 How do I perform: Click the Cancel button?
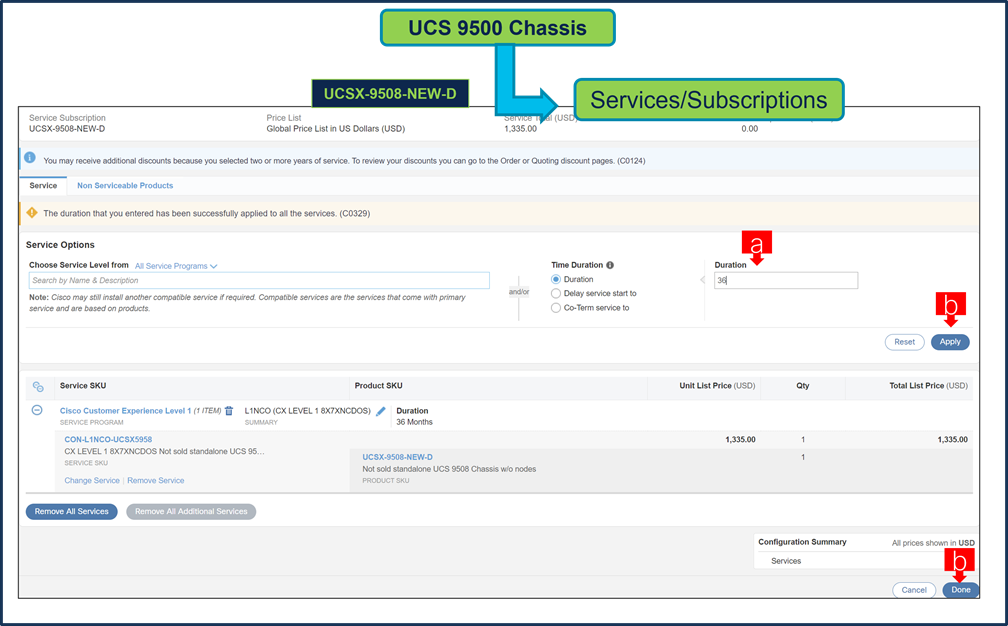pyautogui.click(x=914, y=590)
